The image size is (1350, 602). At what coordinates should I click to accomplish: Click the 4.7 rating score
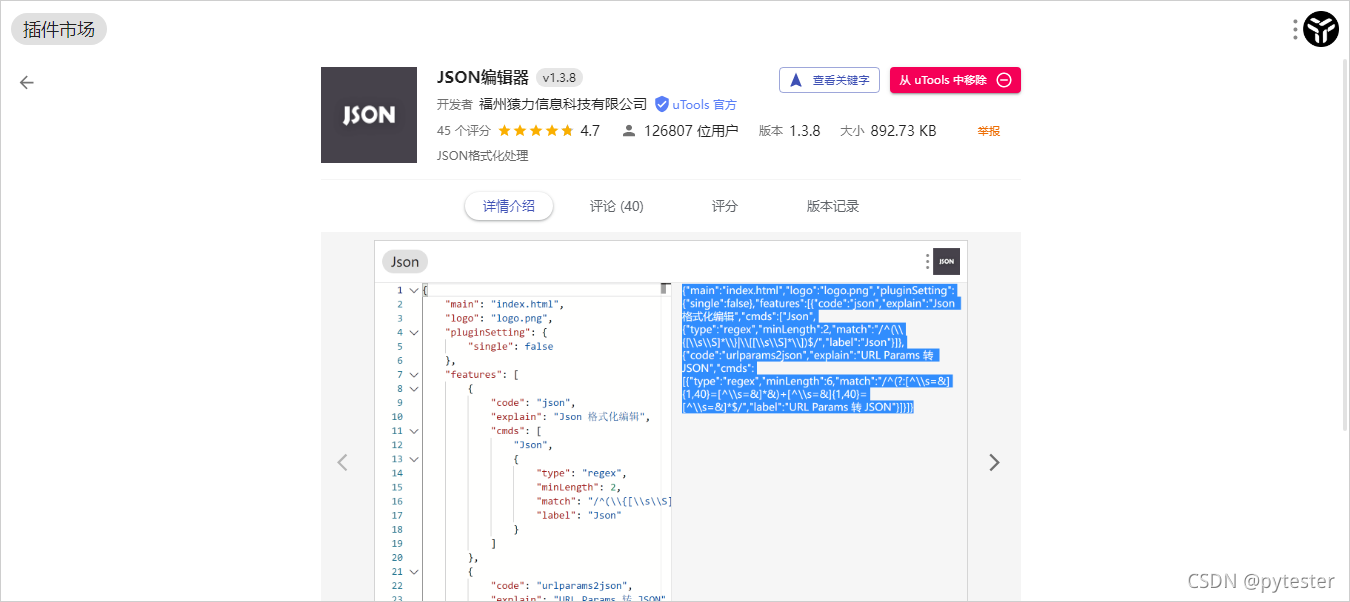(x=590, y=131)
